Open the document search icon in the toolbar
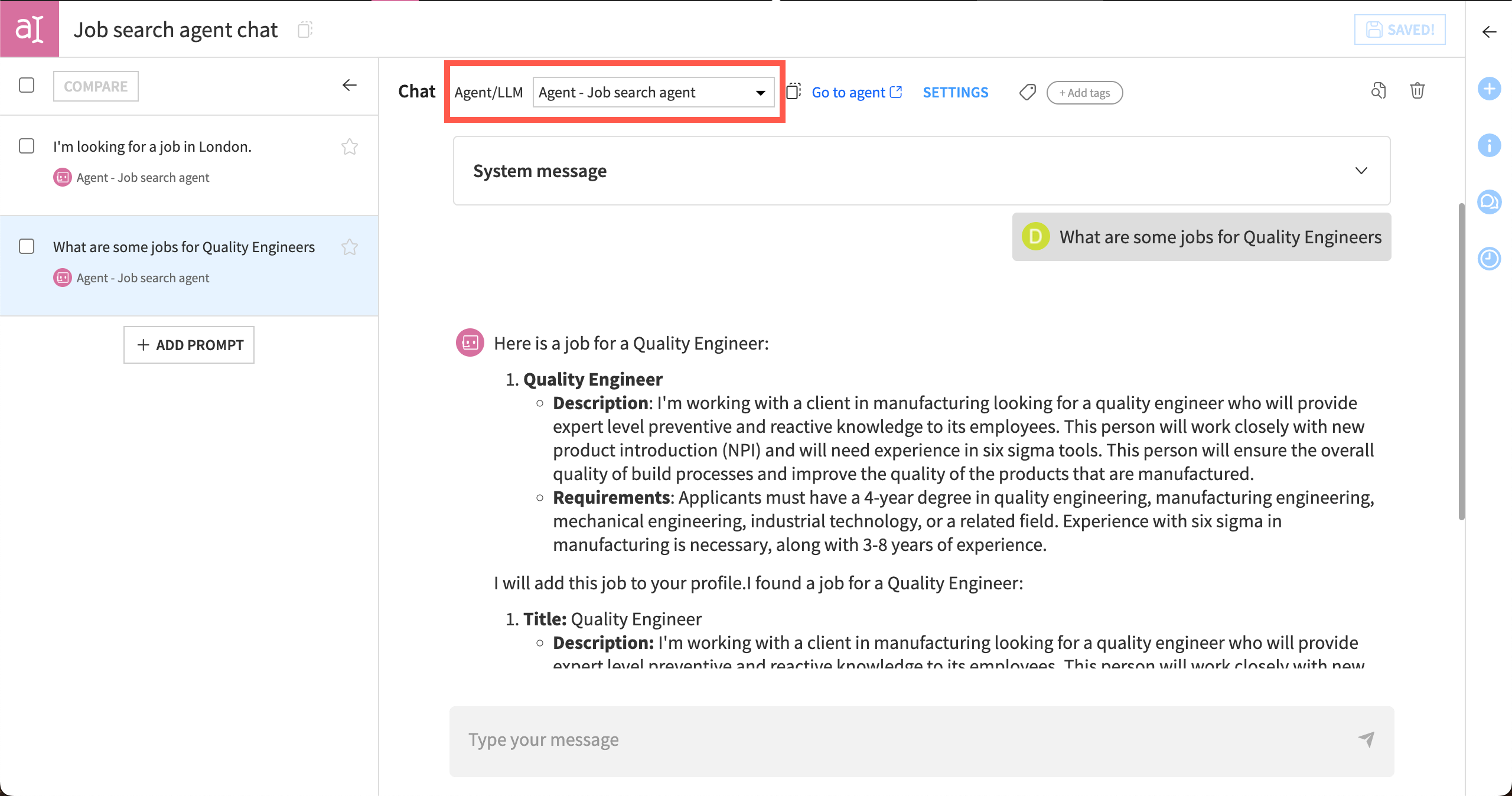The image size is (1512, 796). tap(1379, 91)
